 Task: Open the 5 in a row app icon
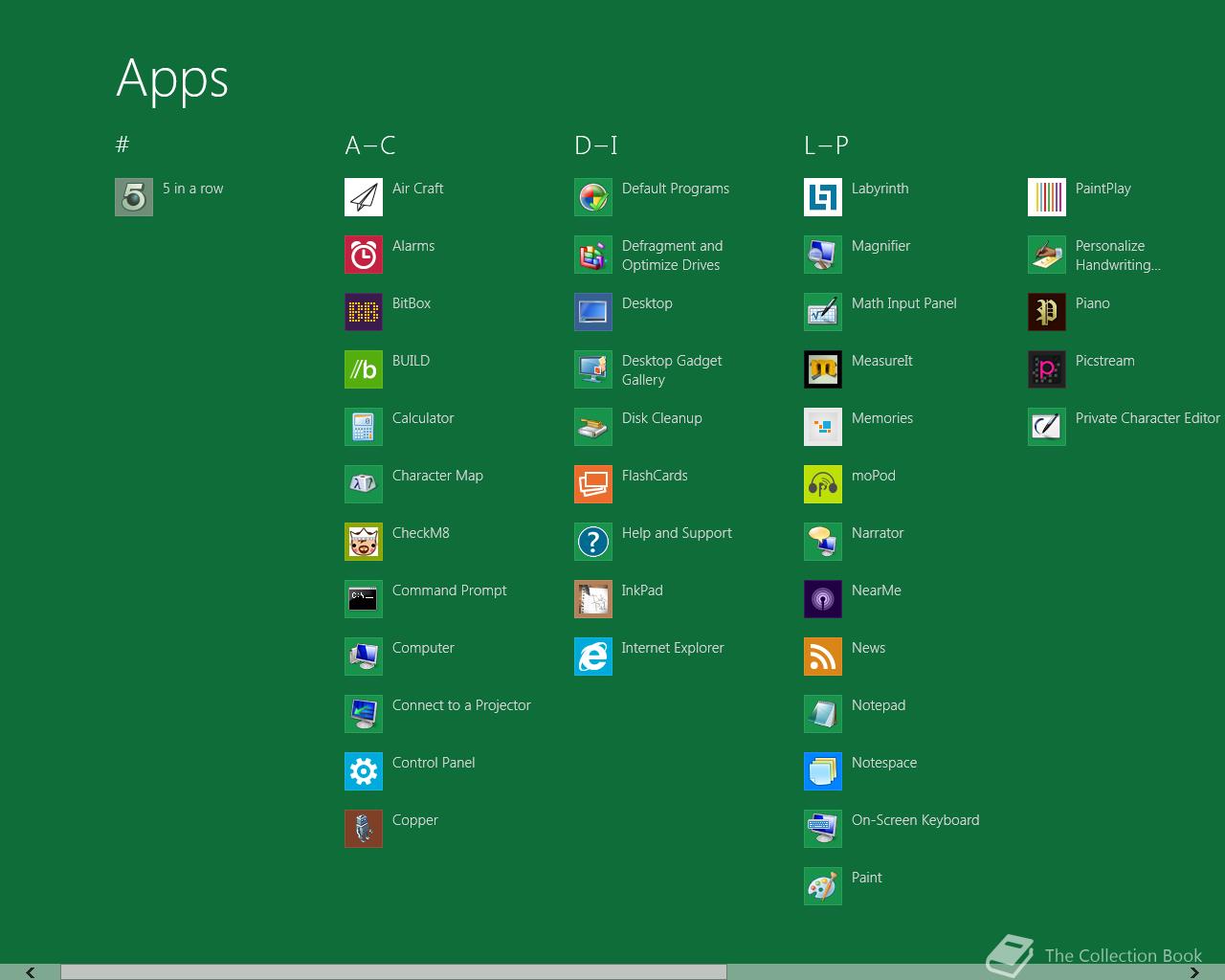coord(134,197)
